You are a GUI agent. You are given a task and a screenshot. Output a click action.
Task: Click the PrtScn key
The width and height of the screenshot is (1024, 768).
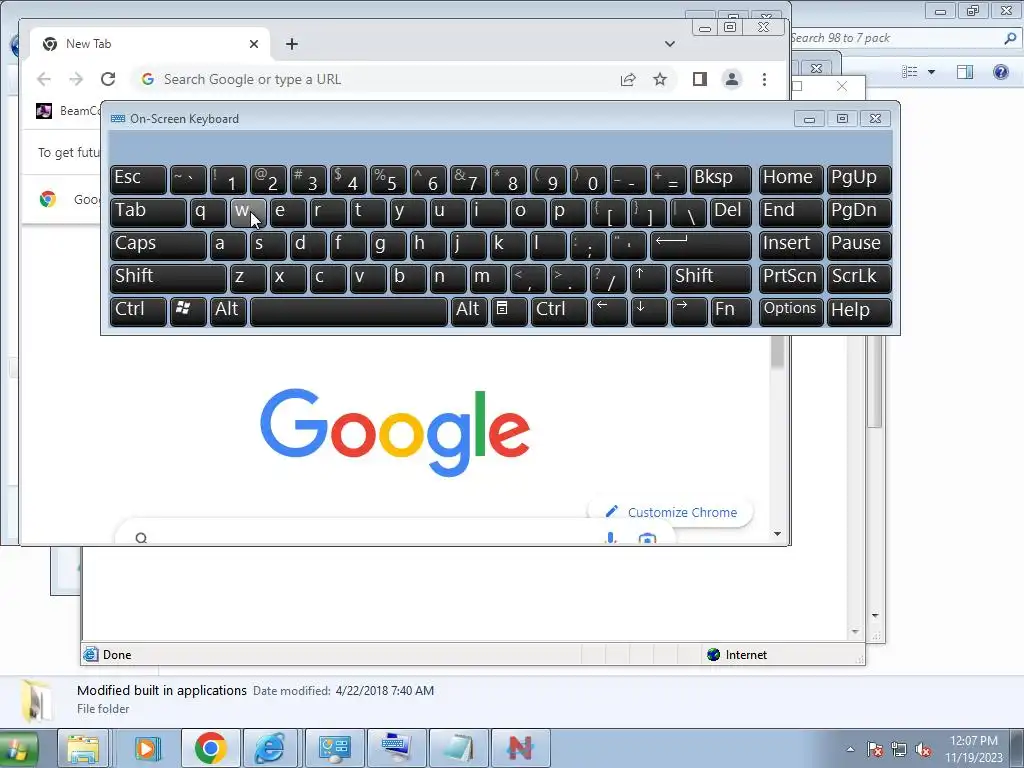790,278
